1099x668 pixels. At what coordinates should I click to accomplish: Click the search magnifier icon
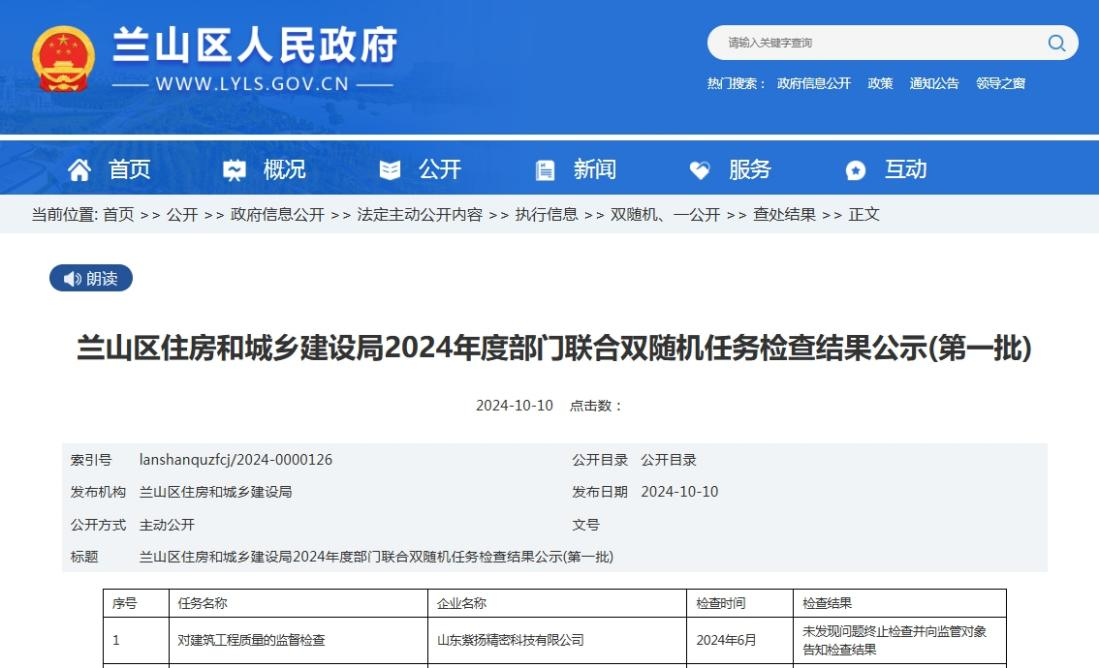coord(1056,43)
